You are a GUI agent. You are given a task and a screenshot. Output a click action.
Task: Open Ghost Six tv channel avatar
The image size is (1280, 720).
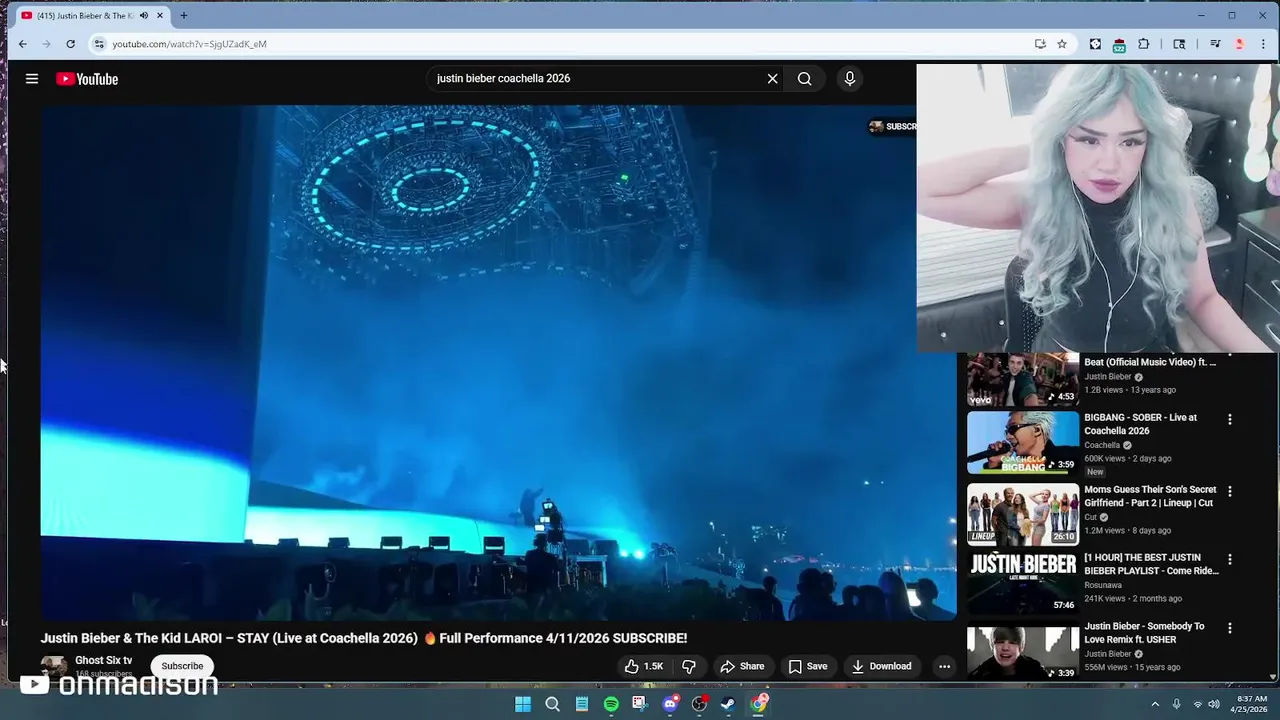pyautogui.click(x=54, y=667)
